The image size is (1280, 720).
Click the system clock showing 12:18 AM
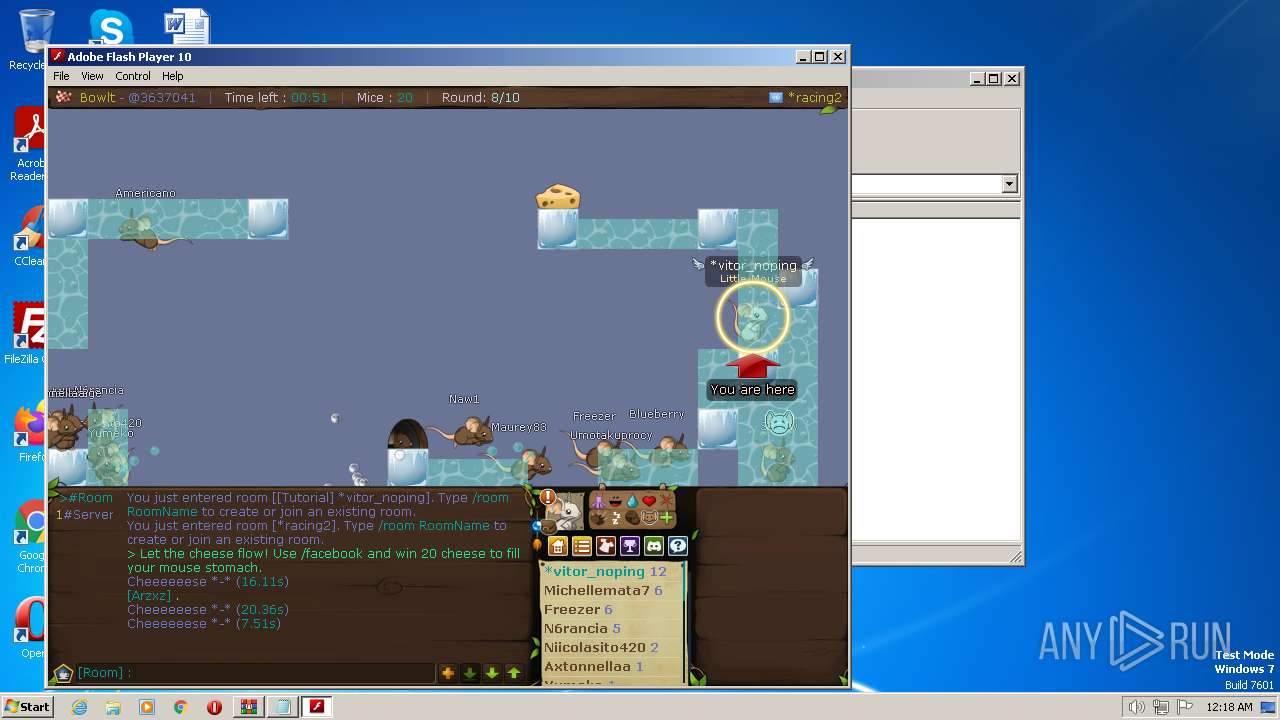(x=1229, y=707)
